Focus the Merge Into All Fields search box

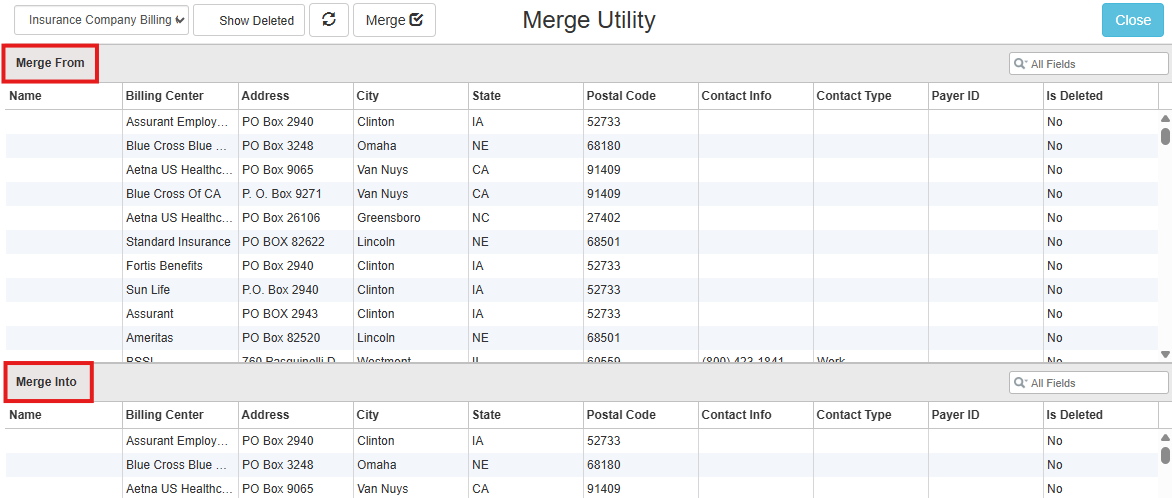point(1088,383)
